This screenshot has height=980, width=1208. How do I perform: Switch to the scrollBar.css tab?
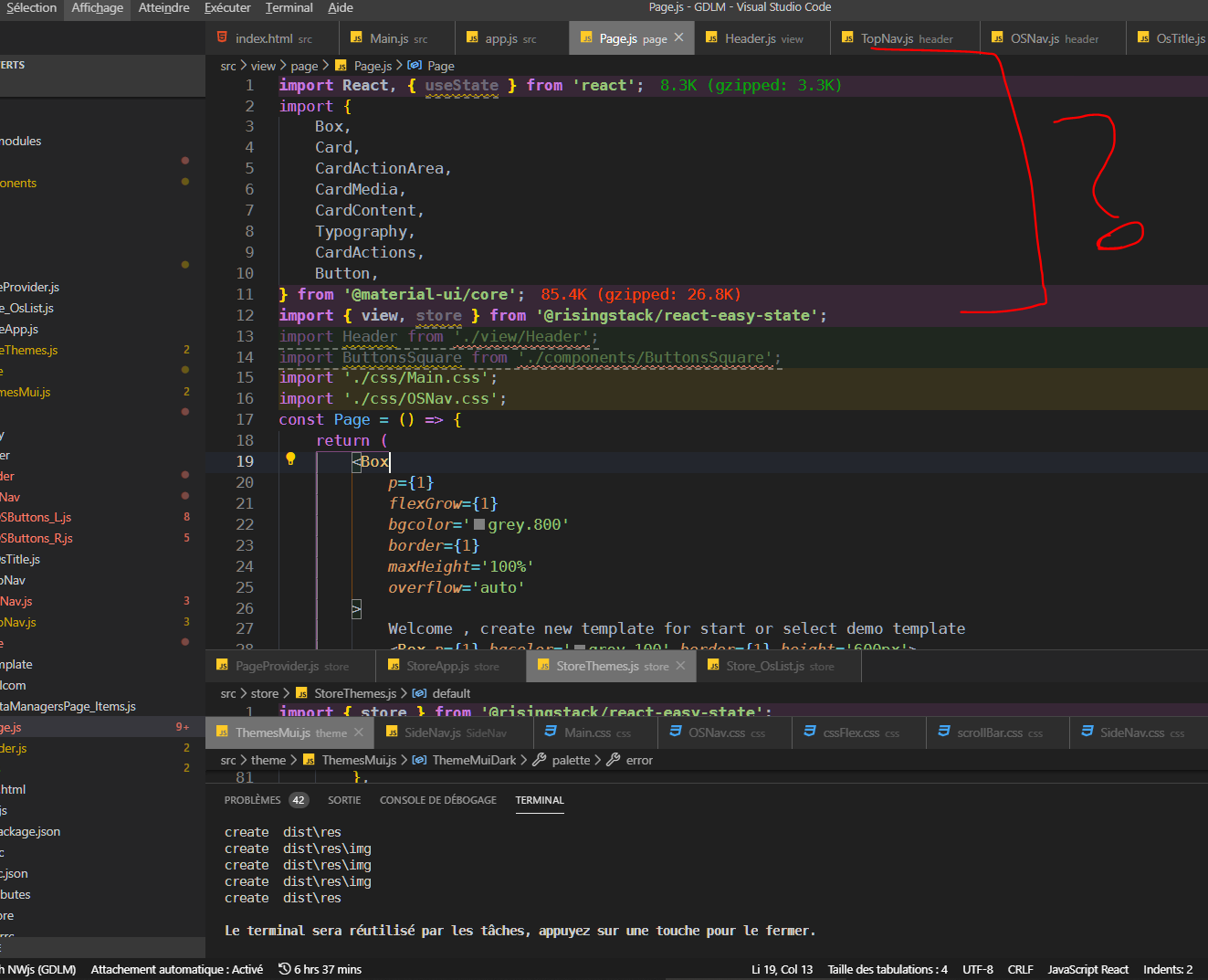click(x=999, y=732)
